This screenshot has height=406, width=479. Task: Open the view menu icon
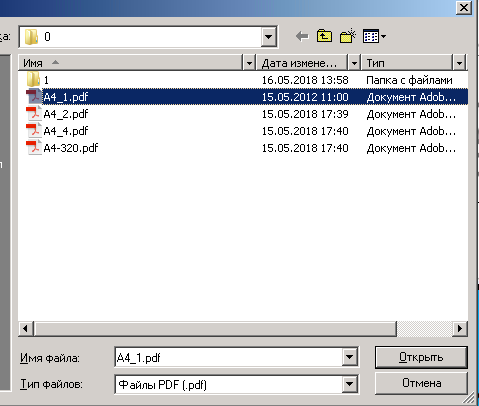point(374,36)
